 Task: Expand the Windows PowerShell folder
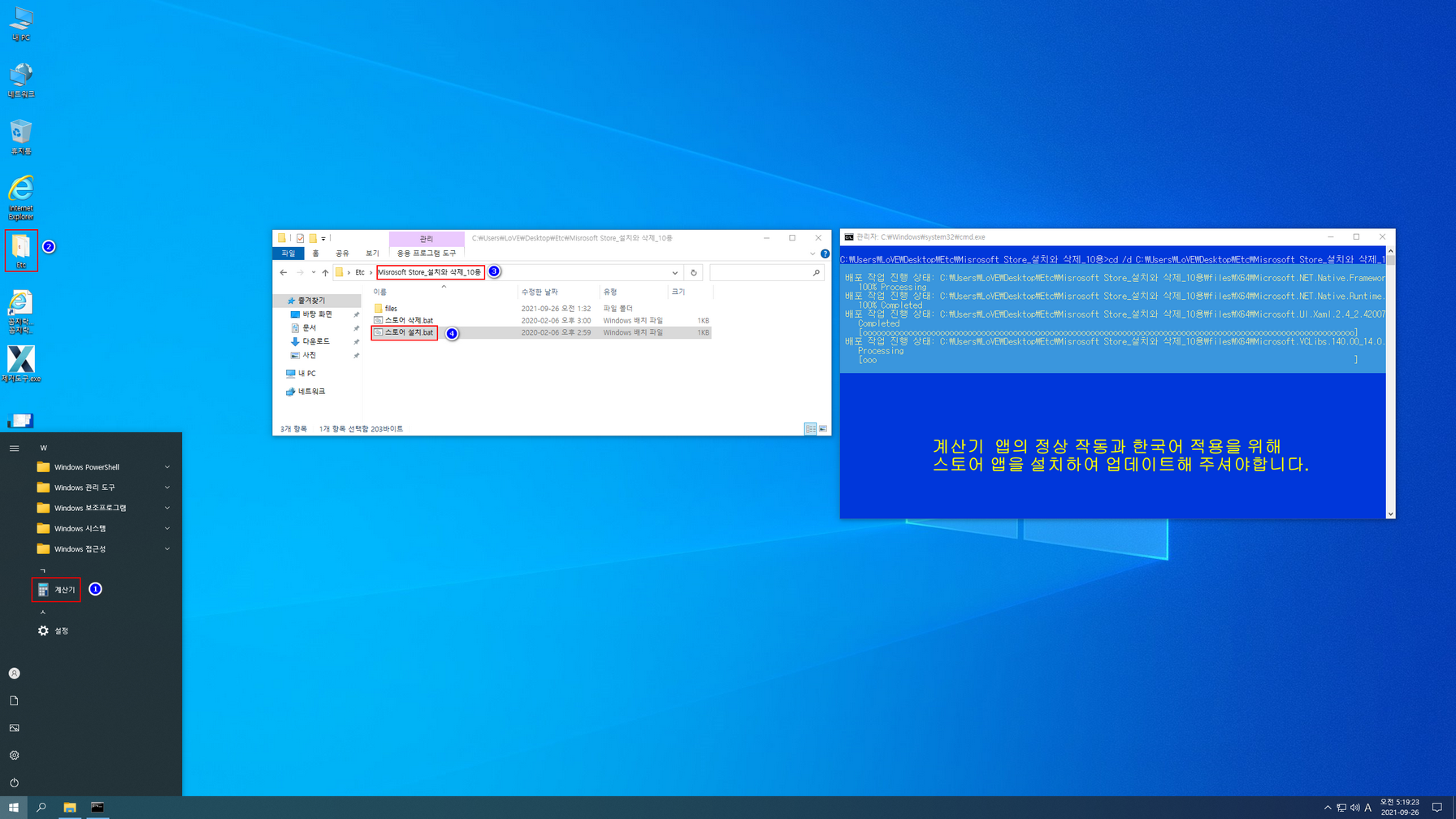pyautogui.click(x=106, y=467)
